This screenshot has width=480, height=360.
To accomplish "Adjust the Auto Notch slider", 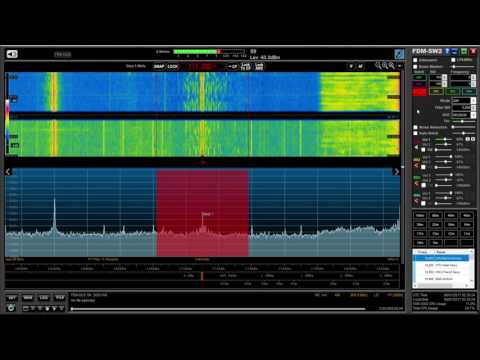I will 464,133.
